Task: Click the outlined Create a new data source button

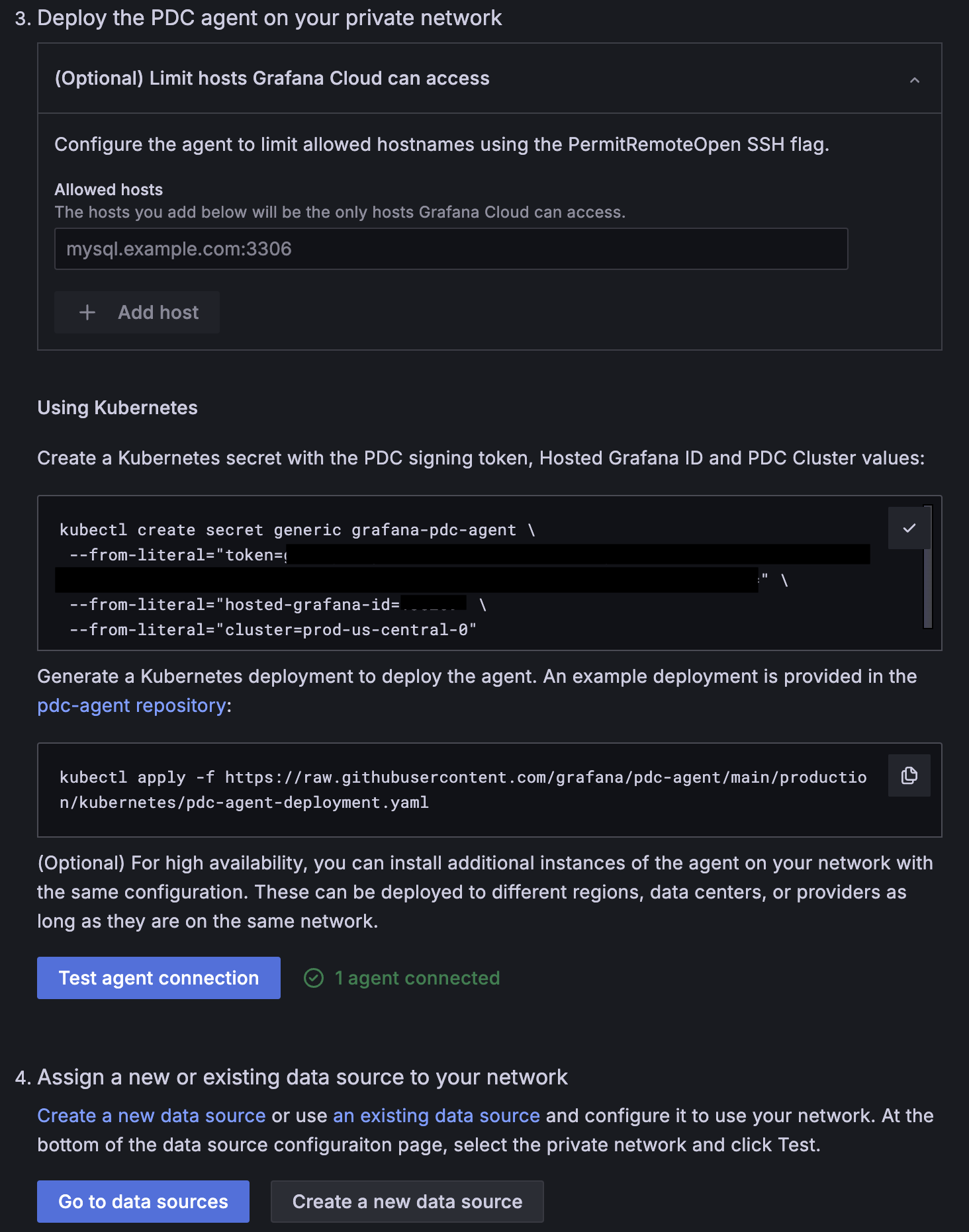Action: tap(407, 1202)
